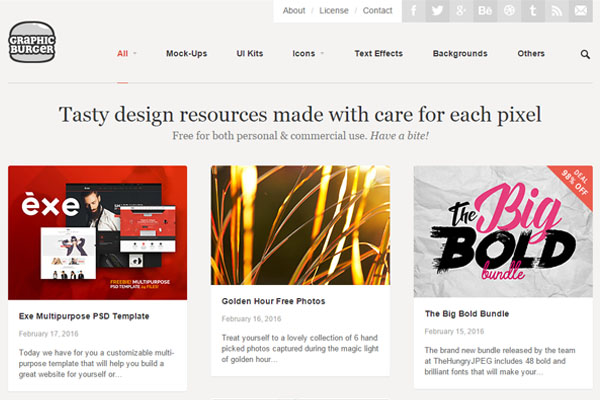The image size is (600, 400).
Task: Go to the Contact page
Action: pyautogui.click(x=377, y=11)
